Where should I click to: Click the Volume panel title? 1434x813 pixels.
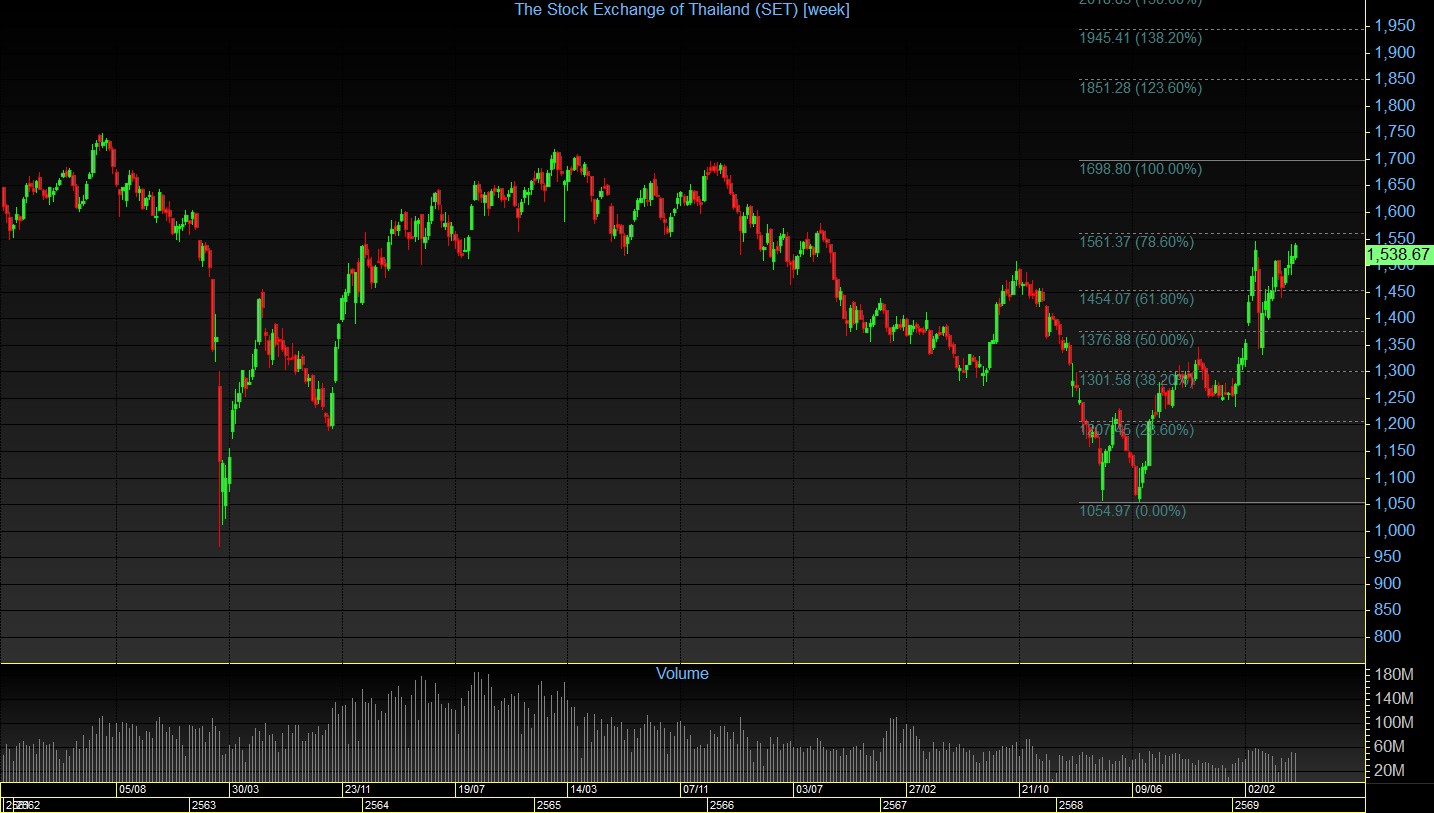click(x=682, y=673)
